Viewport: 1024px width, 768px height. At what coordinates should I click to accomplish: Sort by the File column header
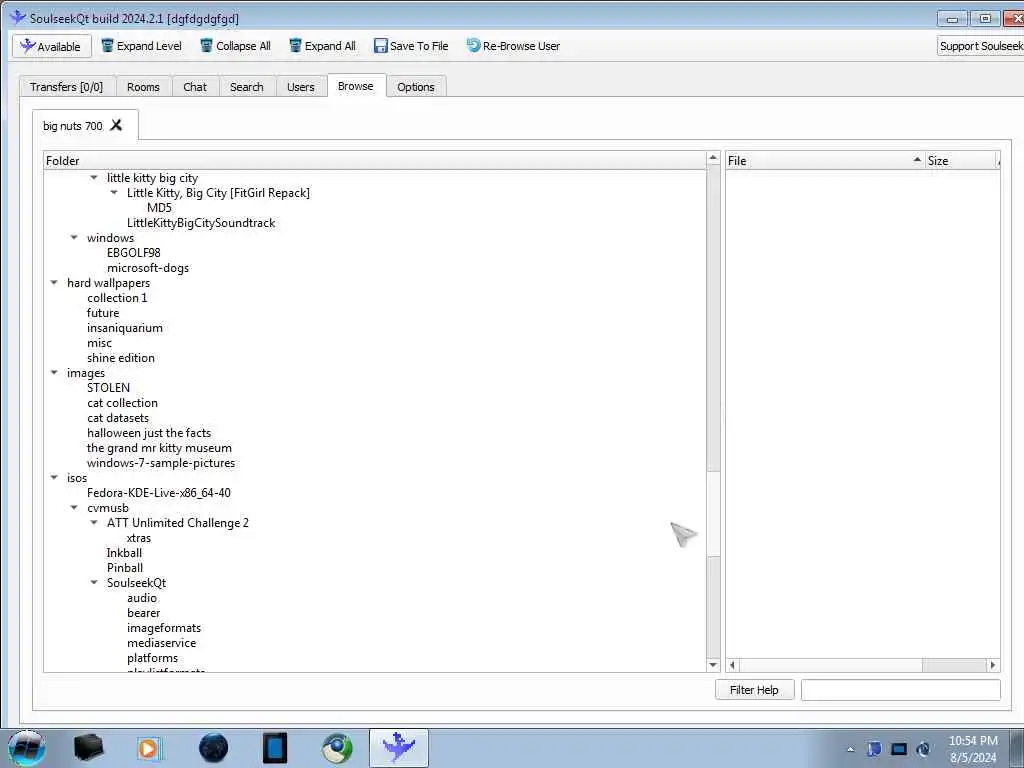pyautogui.click(x=825, y=161)
